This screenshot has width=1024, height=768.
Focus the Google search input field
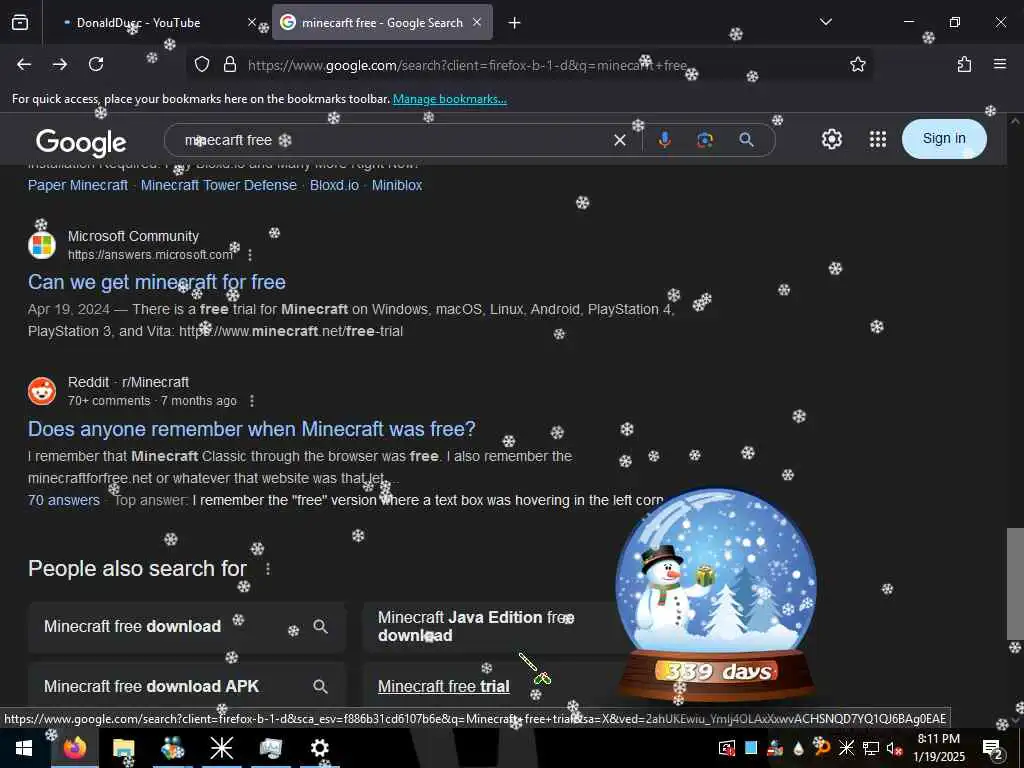pos(392,140)
